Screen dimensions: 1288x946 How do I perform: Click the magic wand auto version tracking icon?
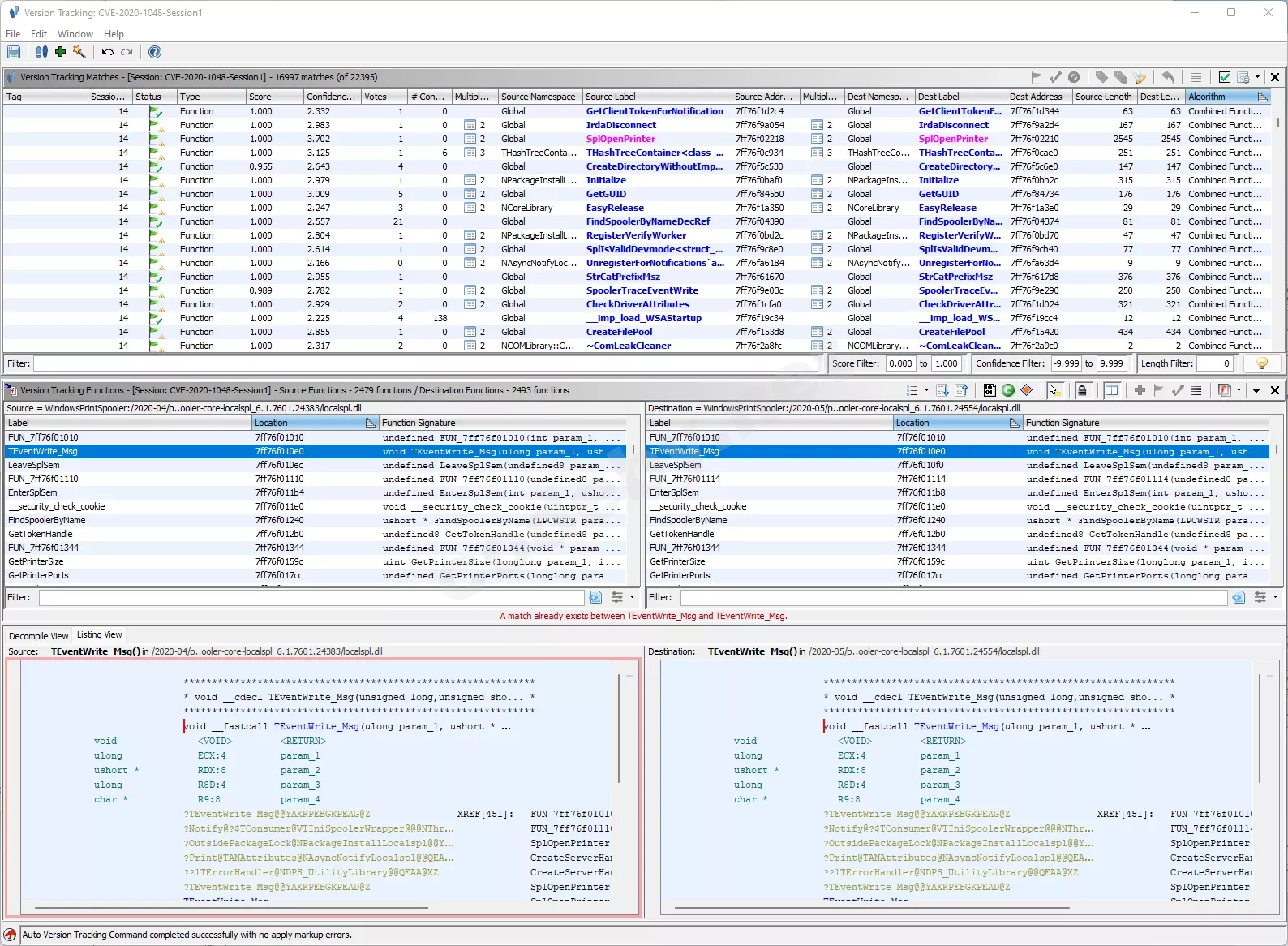coord(79,52)
